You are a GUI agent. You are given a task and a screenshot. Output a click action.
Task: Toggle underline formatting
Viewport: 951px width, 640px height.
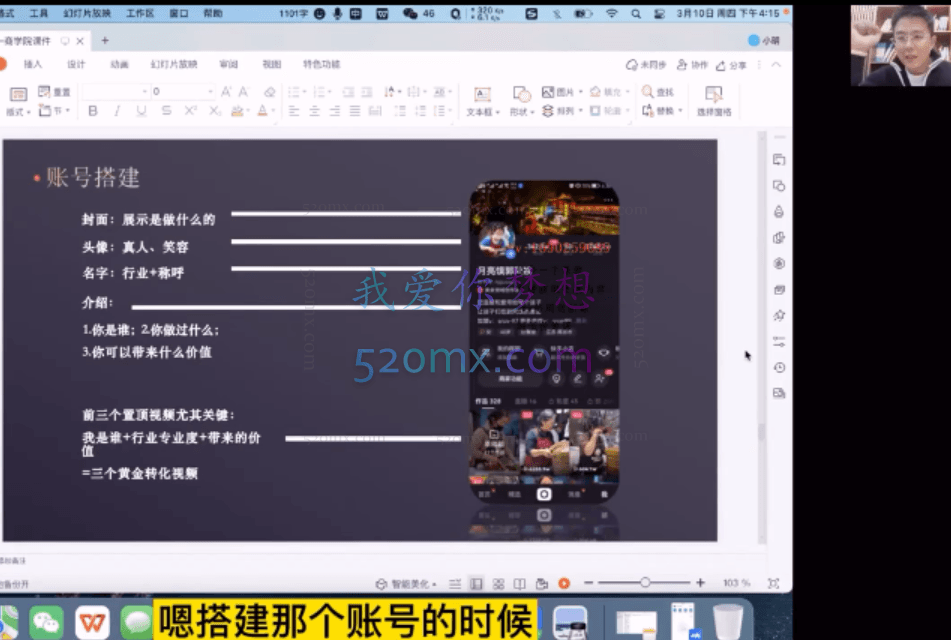pyautogui.click(x=140, y=111)
